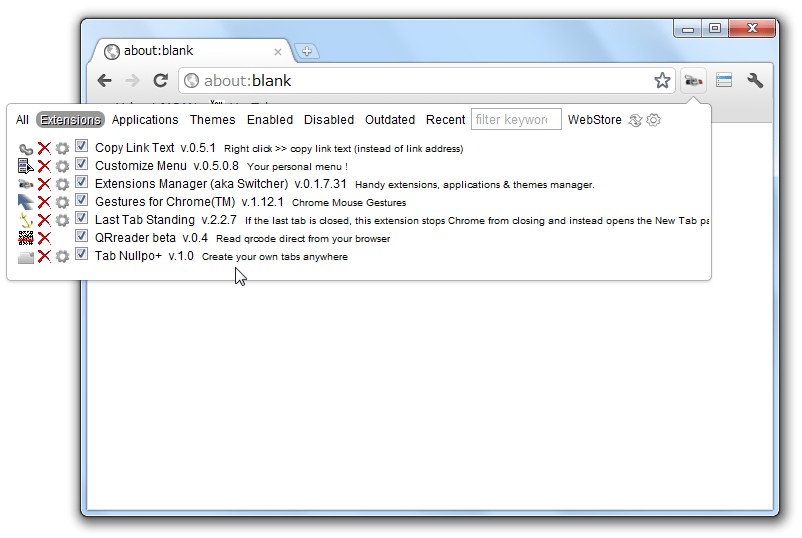Image resolution: width=802 pixels, height=538 pixels.
Task: Click Last Tab Standing name
Action: [x=145, y=219]
